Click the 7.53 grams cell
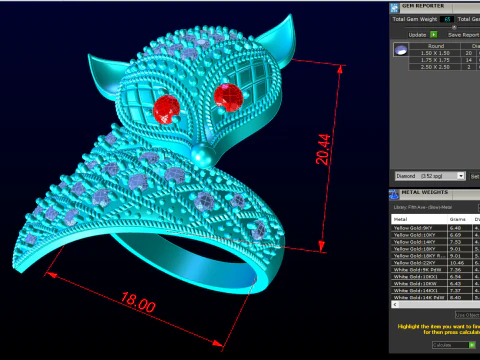Viewport: 480px width, 360px height. [460, 242]
